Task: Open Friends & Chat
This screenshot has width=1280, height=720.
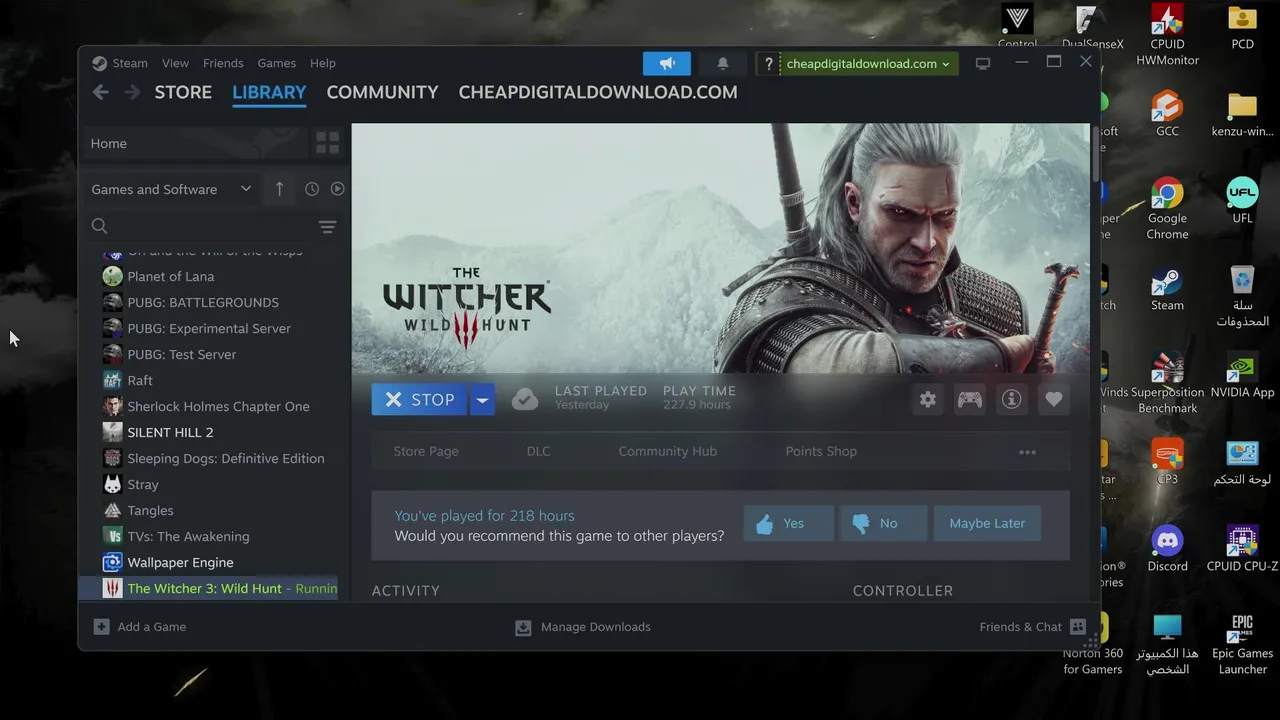Action: pyautogui.click(x=1033, y=627)
